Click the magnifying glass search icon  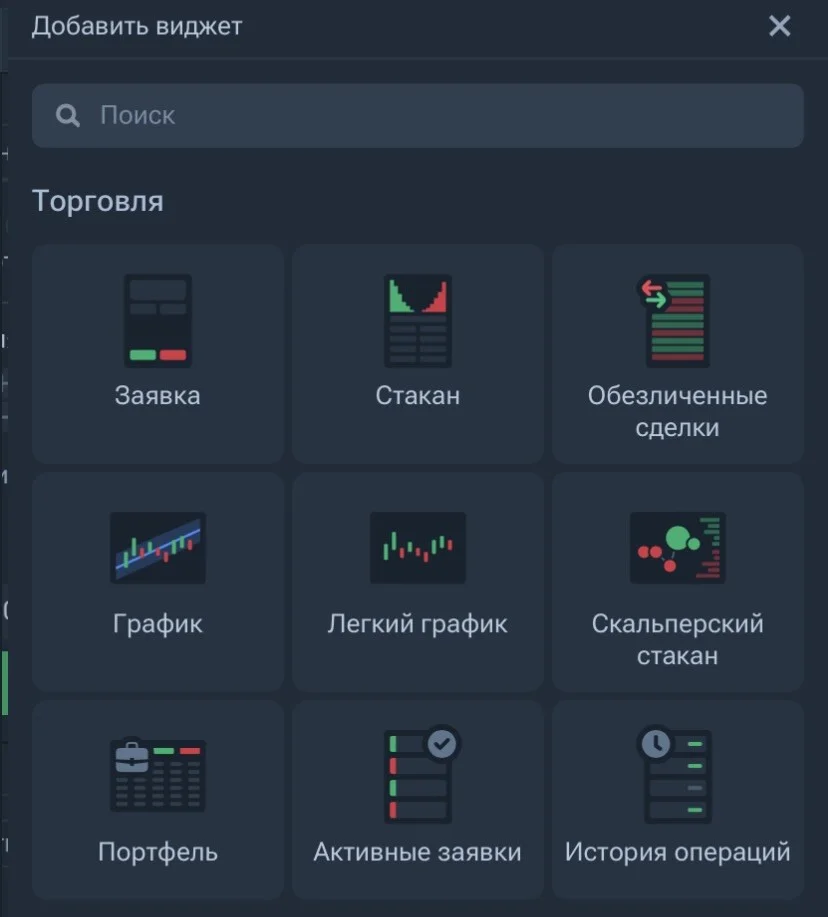click(68, 115)
